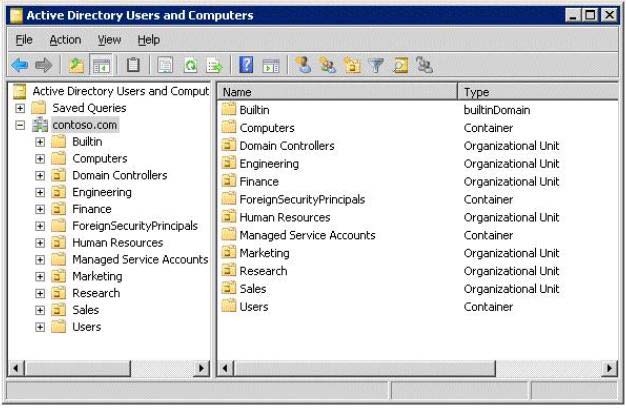Toggle Show/Hide Action Pane toolbar icon
This screenshot has width=626, height=408.
pyautogui.click(x=271, y=65)
